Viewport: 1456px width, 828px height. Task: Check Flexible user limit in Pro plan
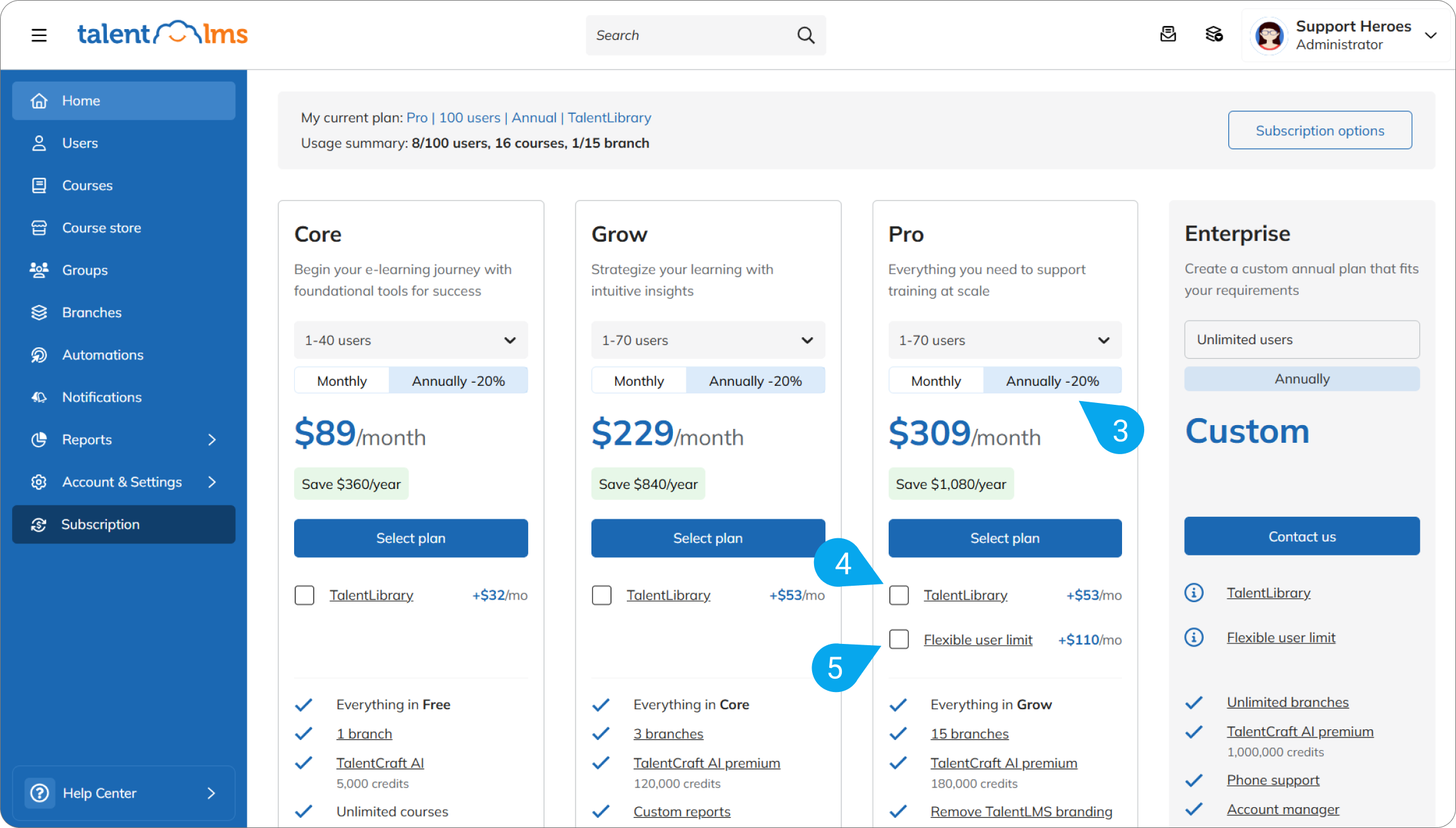(899, 640)
